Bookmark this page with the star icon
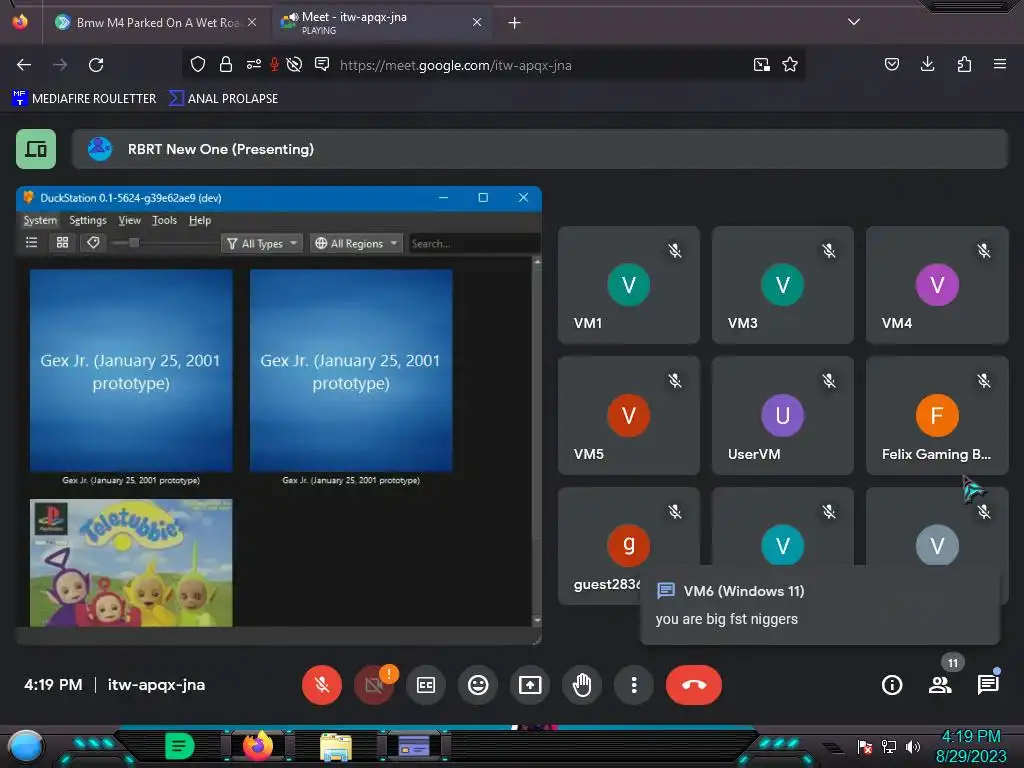Viewport: 1024px width, 768px height. pyautogui.click(x=790, y=65)
